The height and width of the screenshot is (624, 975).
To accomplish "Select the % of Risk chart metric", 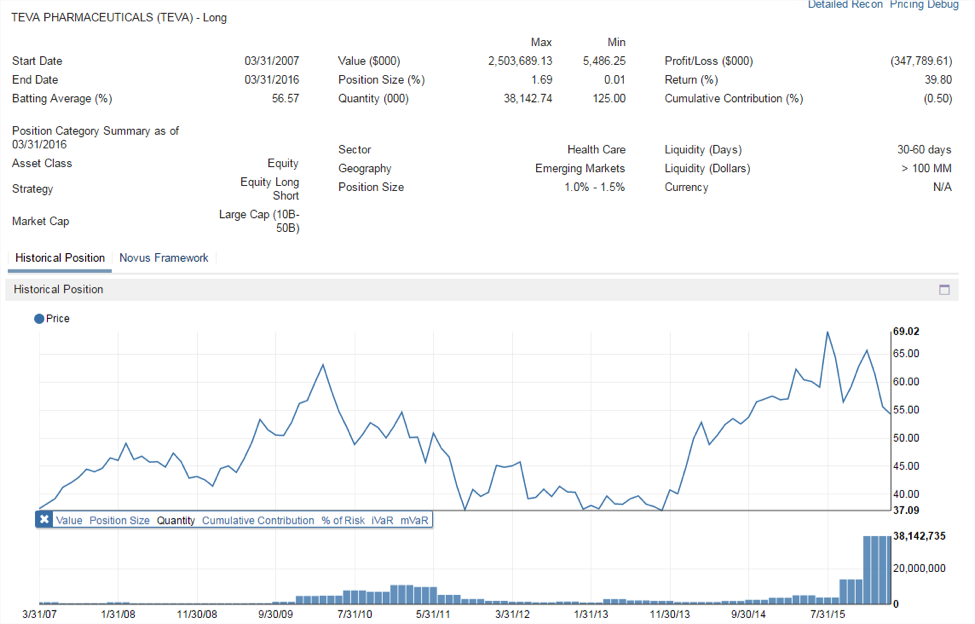I will pyautogui.click(x=343, y=521).
